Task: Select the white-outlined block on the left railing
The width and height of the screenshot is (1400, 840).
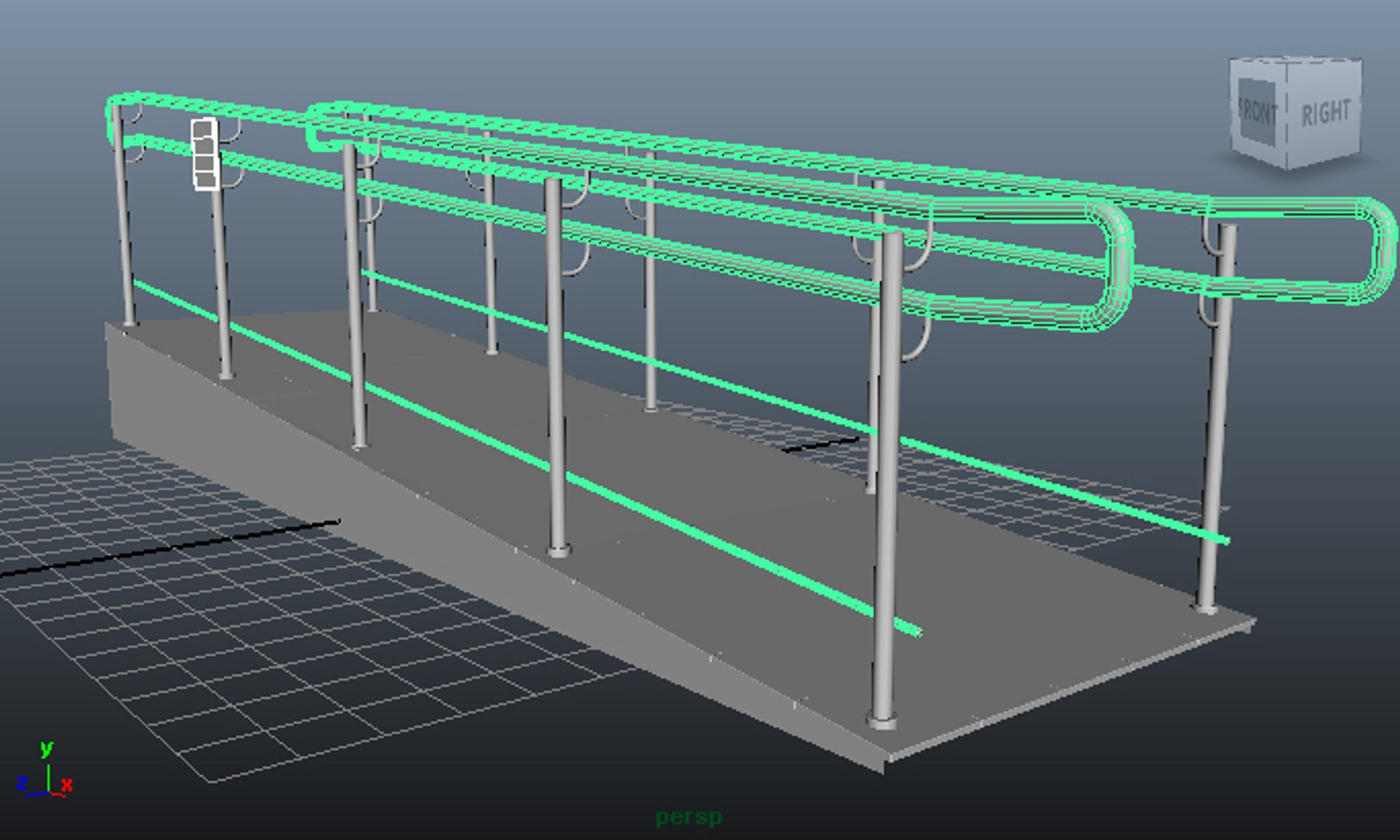Action: click(205, 154)
